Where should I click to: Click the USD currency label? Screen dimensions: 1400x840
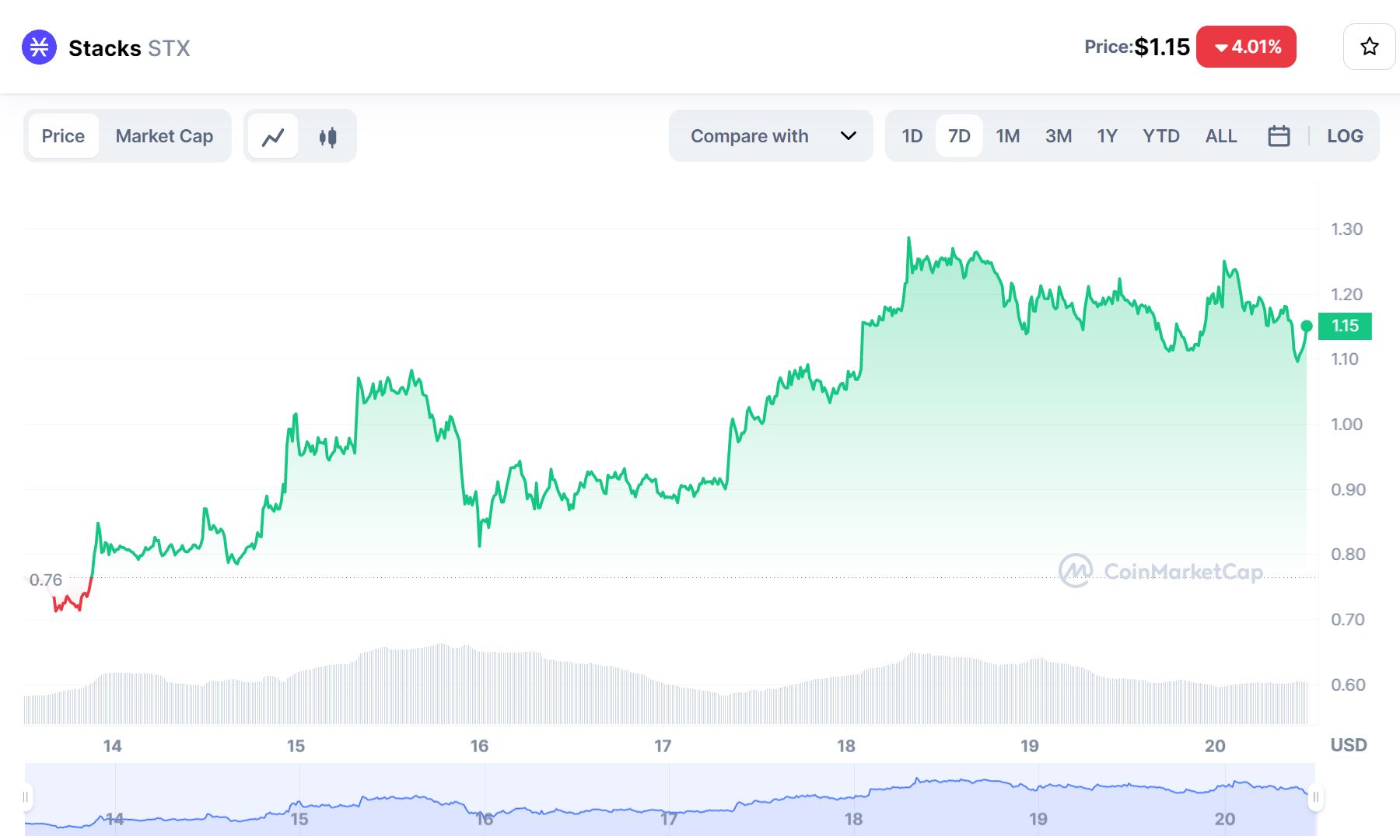click(1349, 745)
